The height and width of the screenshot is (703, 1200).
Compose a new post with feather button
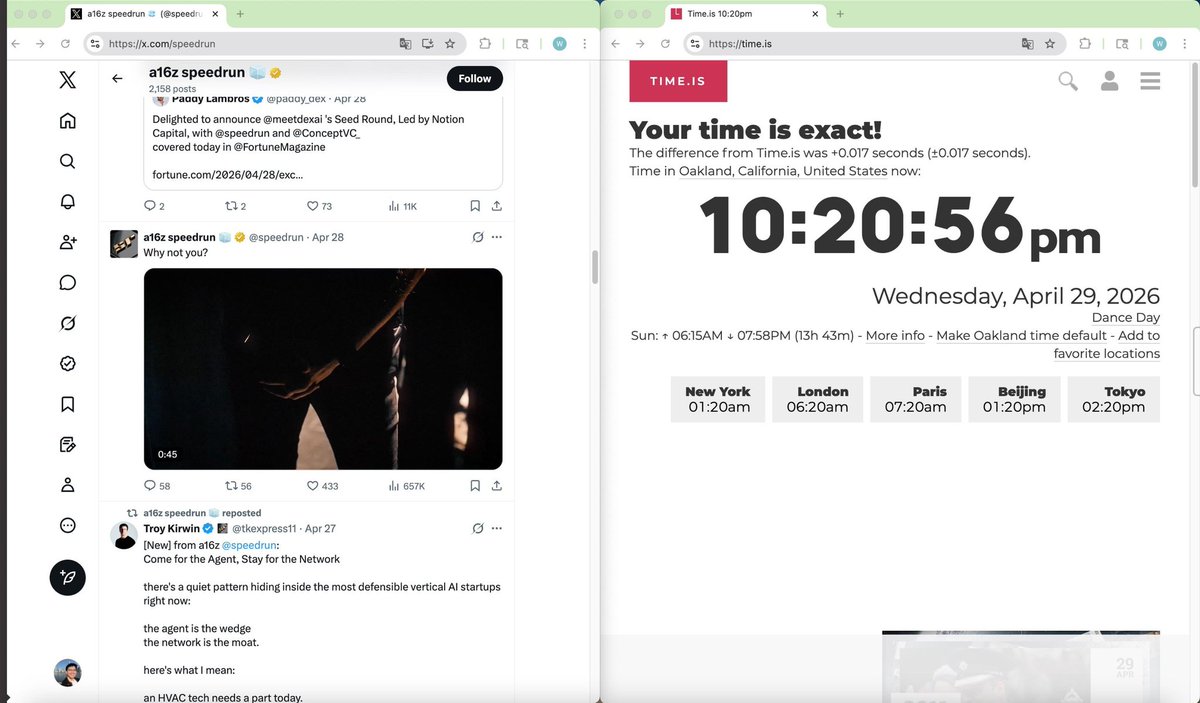67,577
